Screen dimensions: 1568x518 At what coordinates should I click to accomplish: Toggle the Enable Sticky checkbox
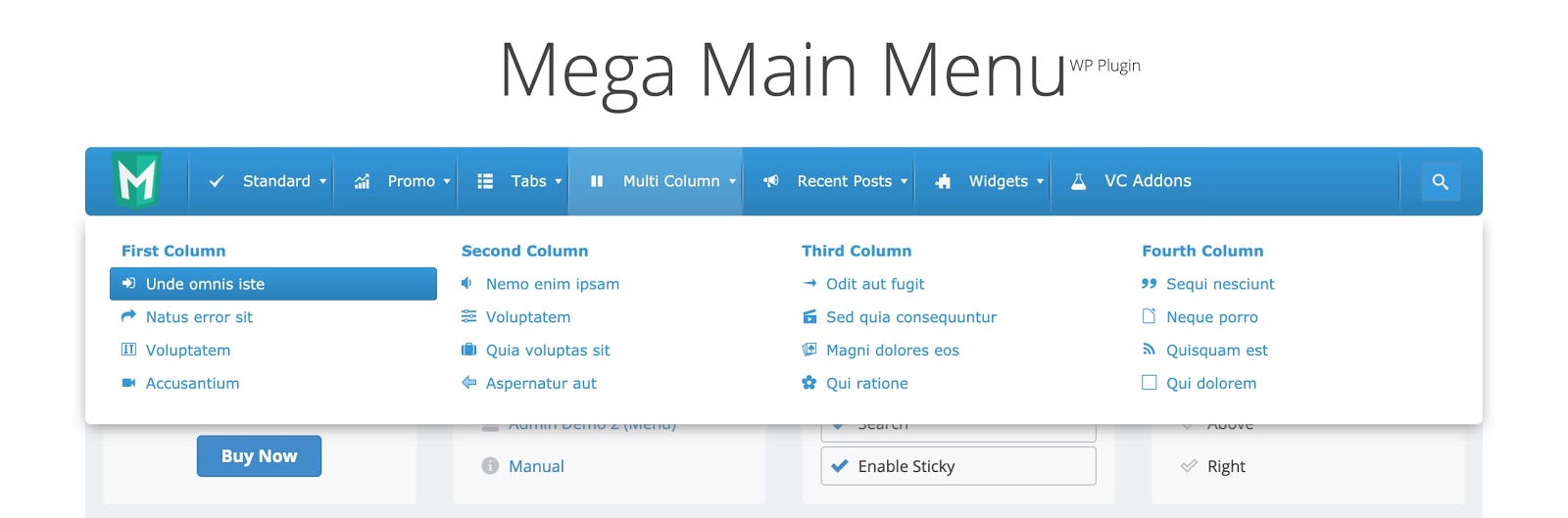[839, 466]
